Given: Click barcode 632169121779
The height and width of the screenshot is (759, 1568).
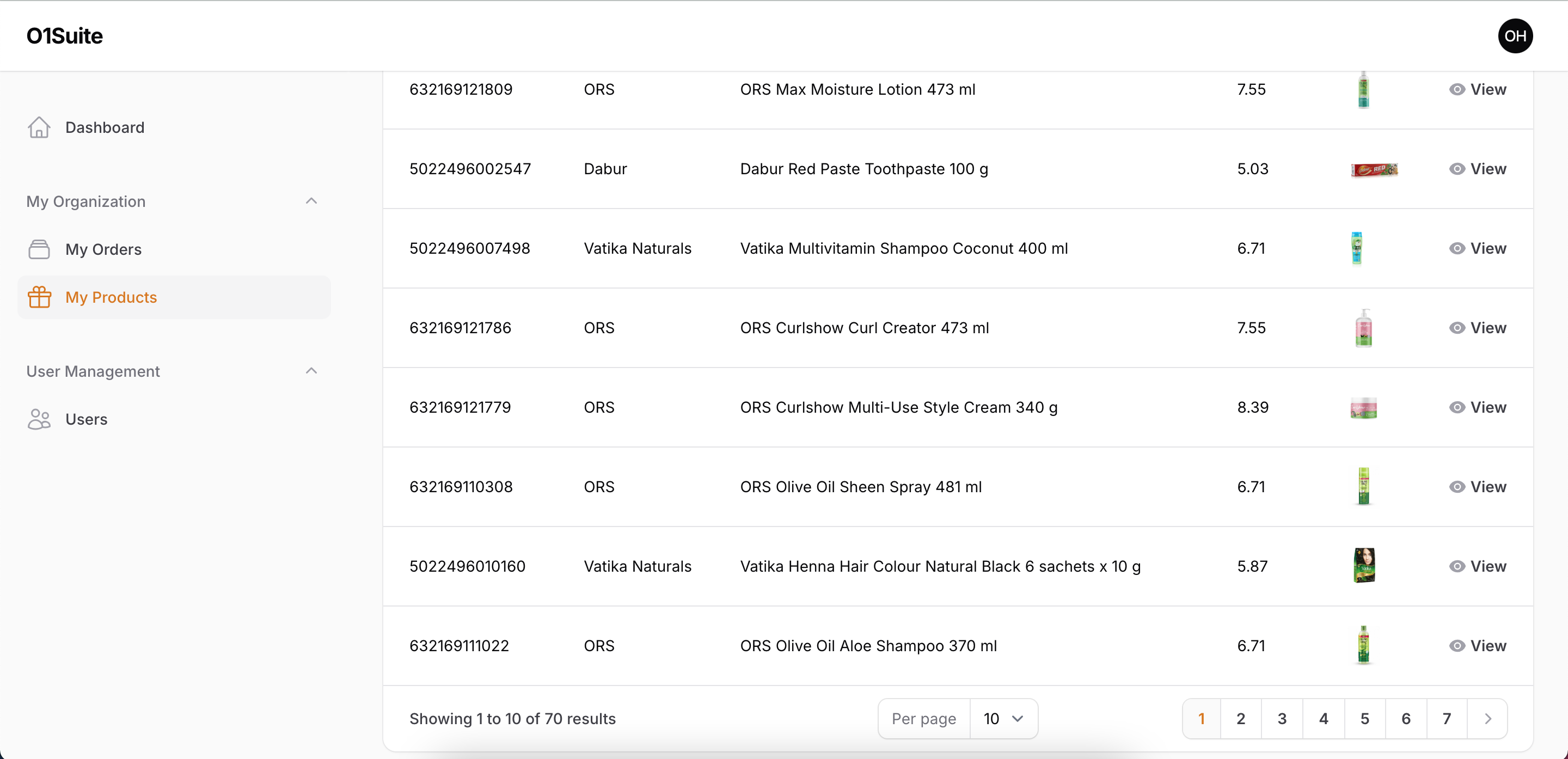Looking at the screenshot, I should point(460,407).
